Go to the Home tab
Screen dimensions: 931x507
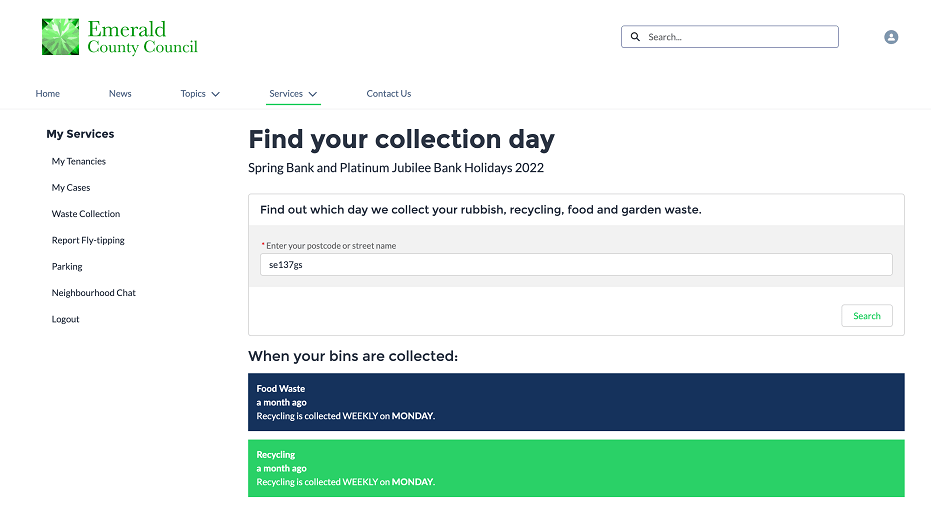click(x=47, y=94)
